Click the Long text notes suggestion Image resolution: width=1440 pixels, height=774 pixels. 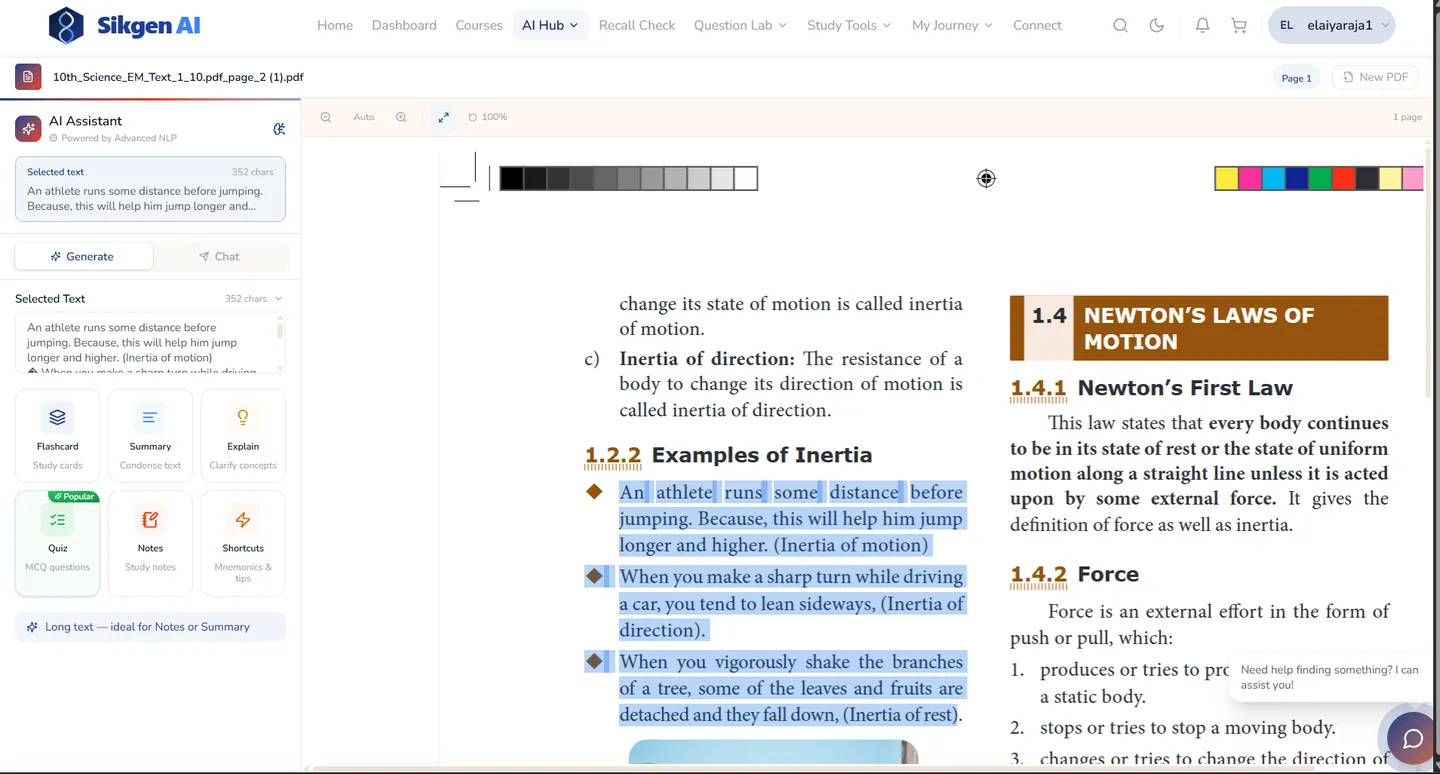click(150, 627)
